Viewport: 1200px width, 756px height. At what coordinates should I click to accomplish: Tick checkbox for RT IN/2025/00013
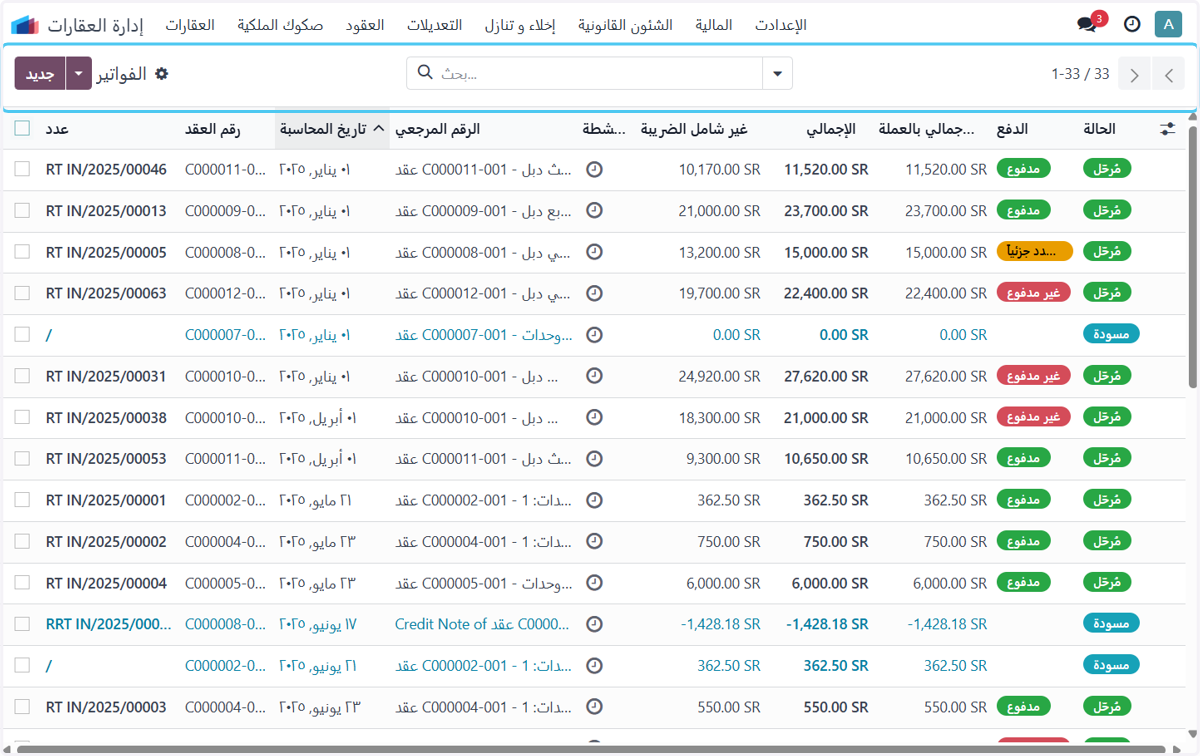22,211
